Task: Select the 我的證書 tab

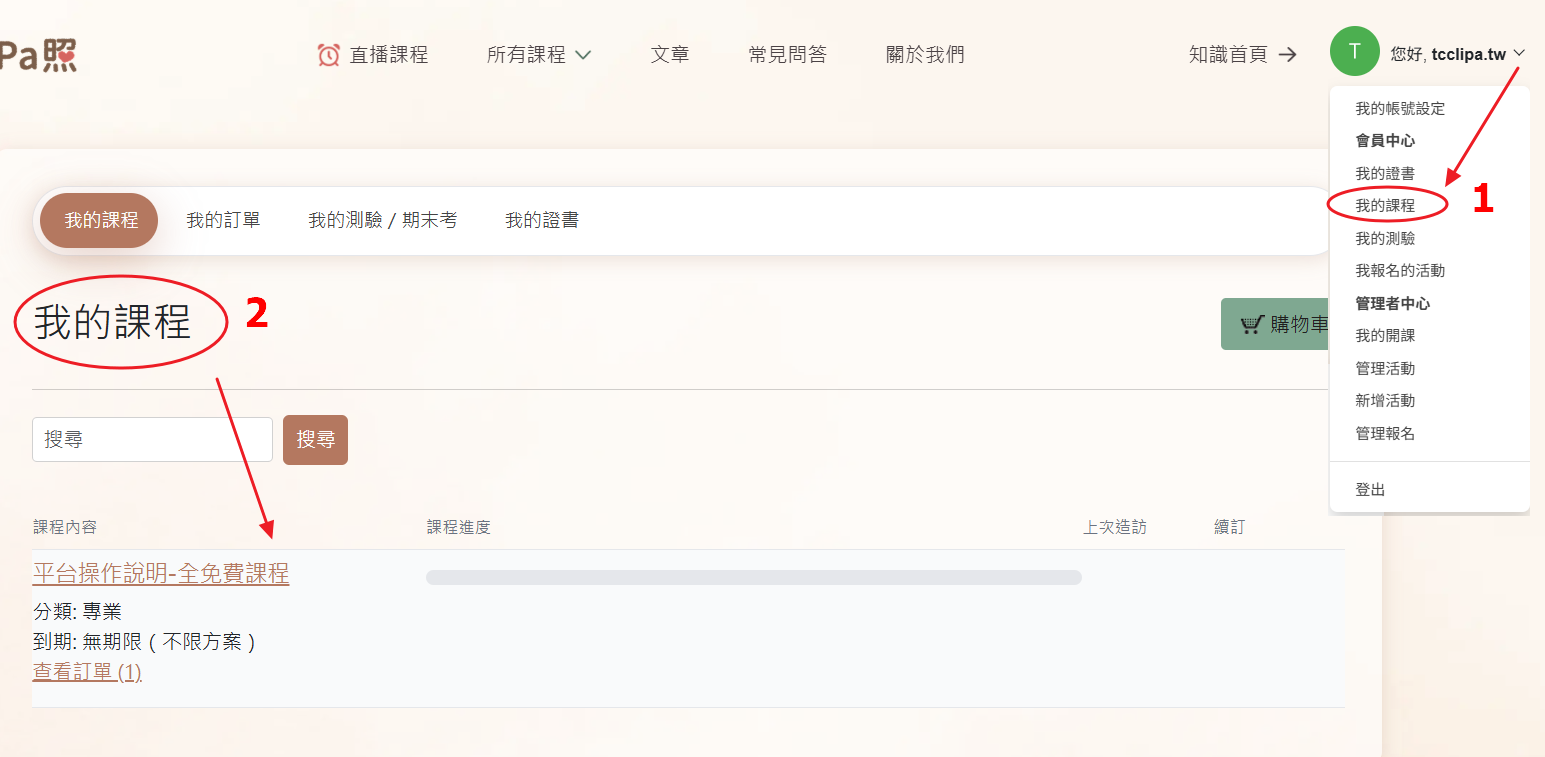Action: pos(541,220)
